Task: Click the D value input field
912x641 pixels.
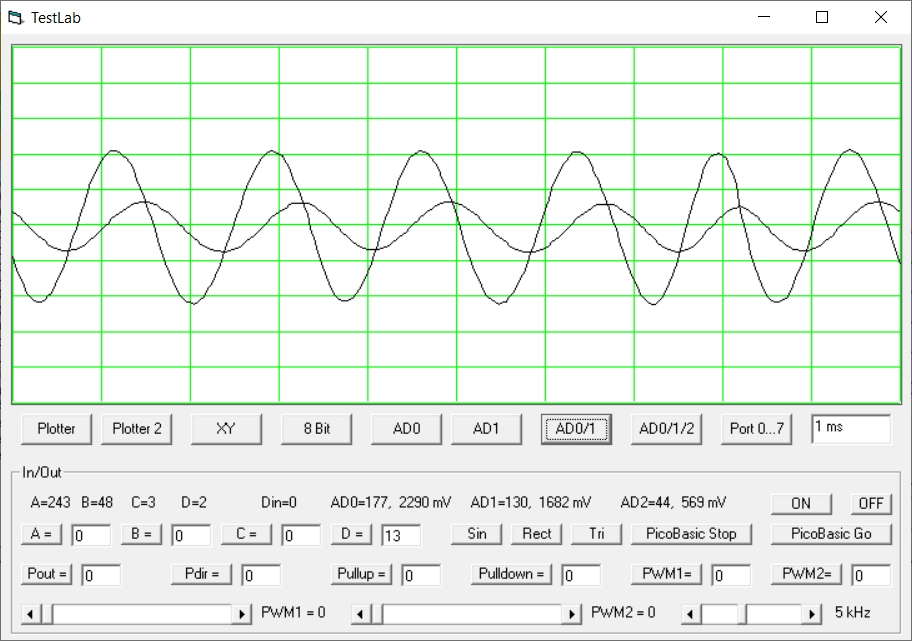Action: 400,536
